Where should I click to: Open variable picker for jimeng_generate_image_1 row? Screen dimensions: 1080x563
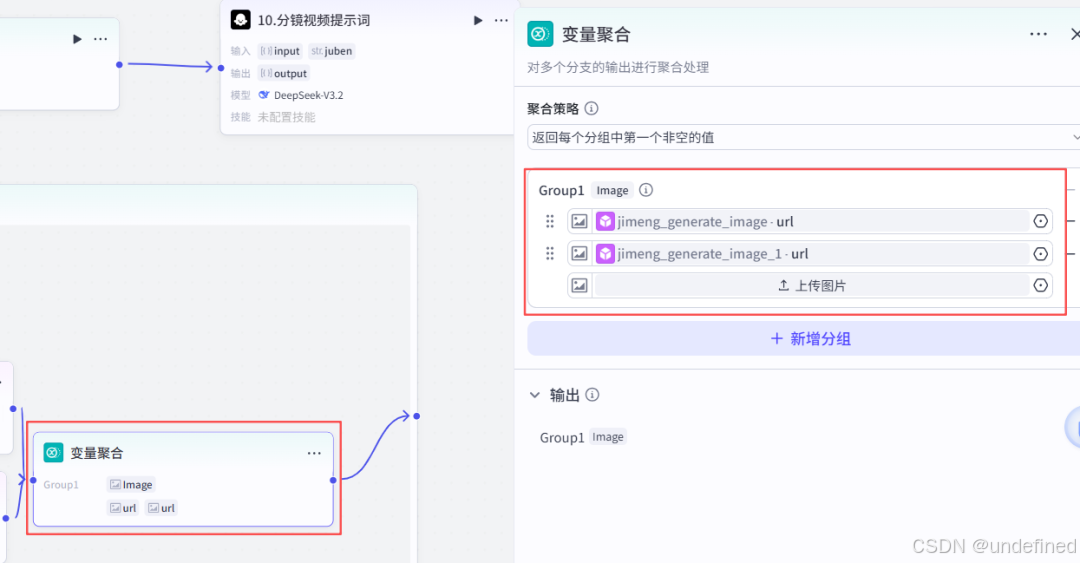click(x=1041, y=254)
